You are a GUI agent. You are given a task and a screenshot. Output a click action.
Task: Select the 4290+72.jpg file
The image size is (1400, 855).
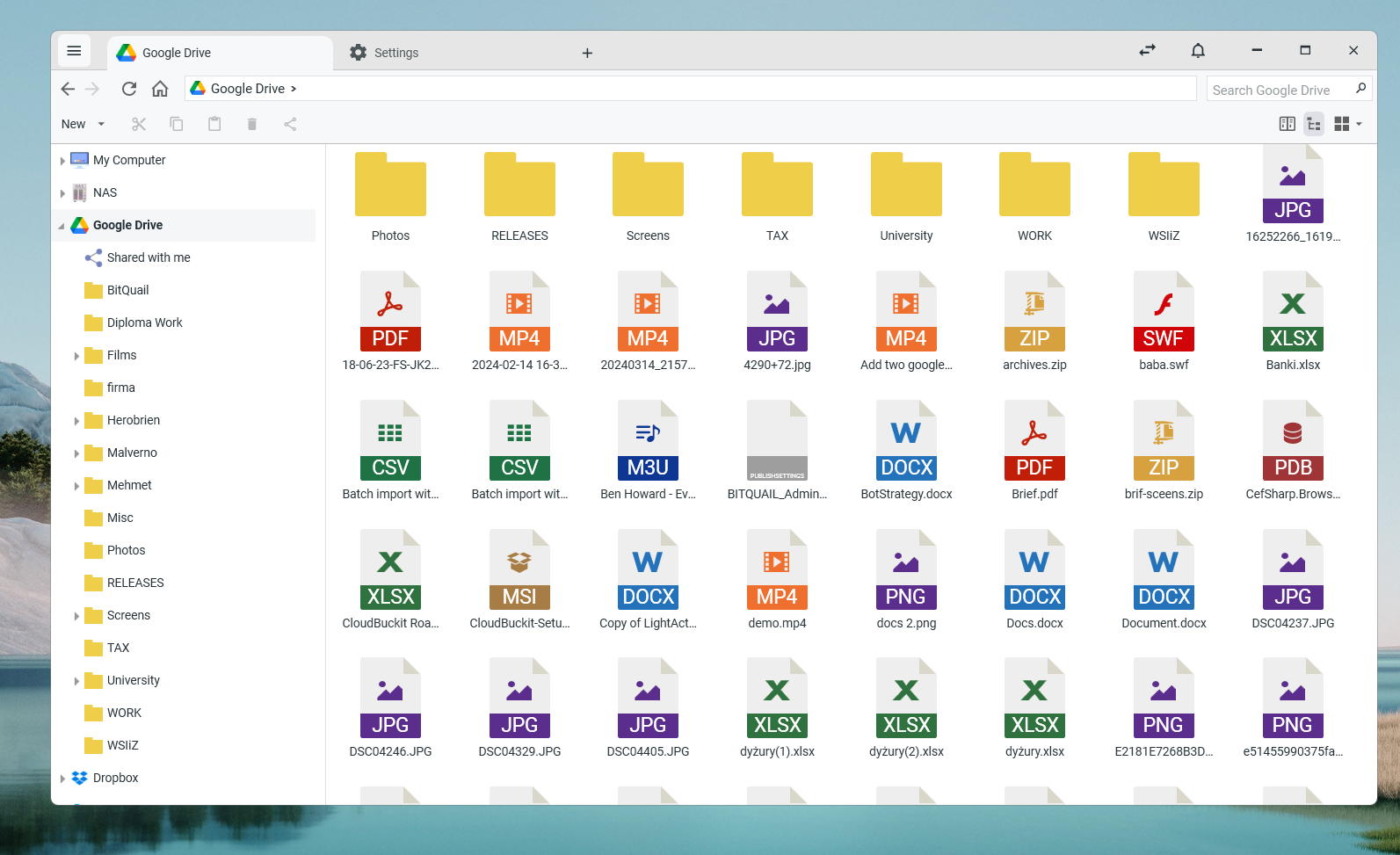[x=777, y=322]
